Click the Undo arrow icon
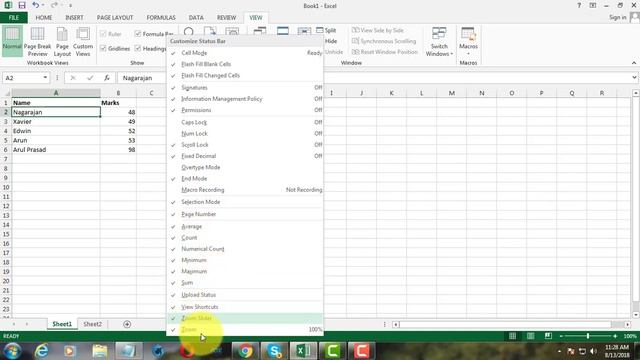Screen dimensions: 640x360 coord(36,5)
